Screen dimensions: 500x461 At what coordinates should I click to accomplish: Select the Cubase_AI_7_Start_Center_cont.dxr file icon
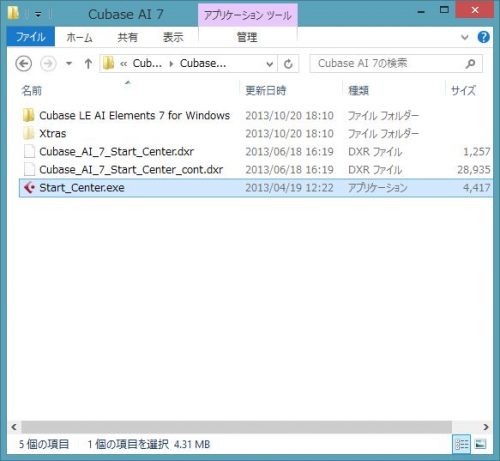(x=29, y=169)
